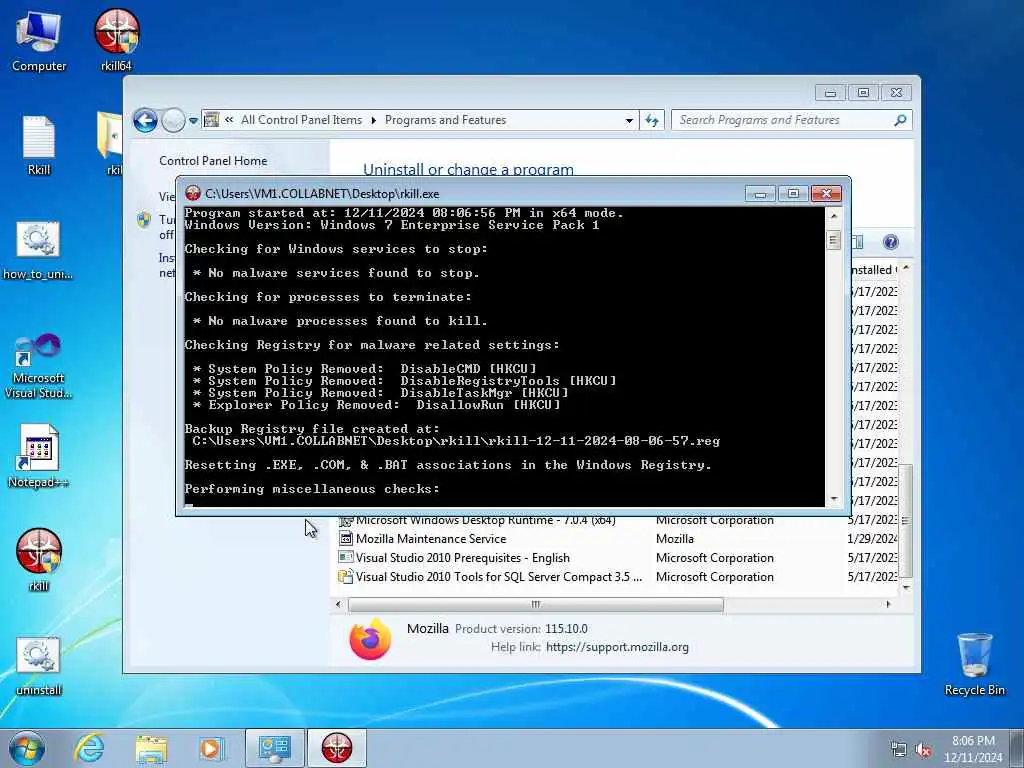The height and width of the screenshot is (768, 1024).
Task: Select Microsoft Windows Desktop Runtime row
Action: (x=617, y=521)
